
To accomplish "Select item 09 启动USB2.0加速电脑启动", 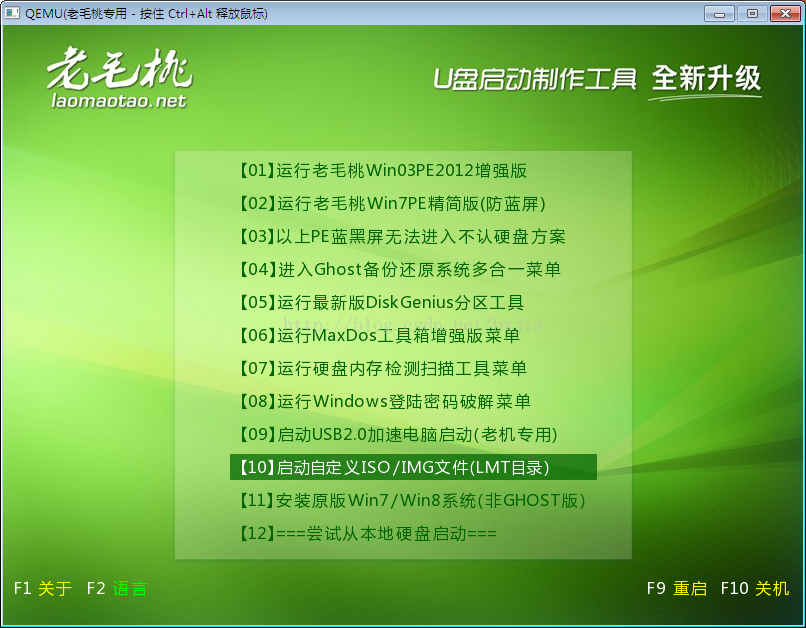I will pos(398,434).
